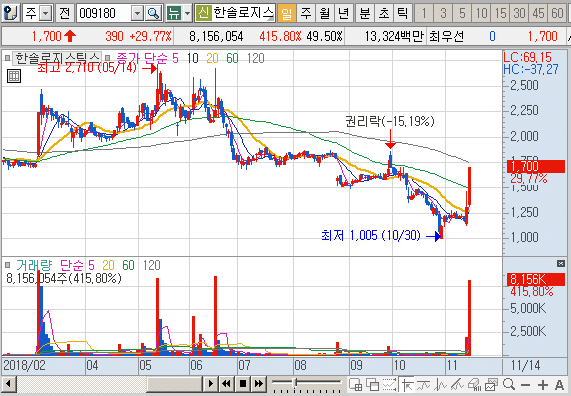Click the 거래량 volume indicator label
This screenshot has height=396, width=571.
34,265
